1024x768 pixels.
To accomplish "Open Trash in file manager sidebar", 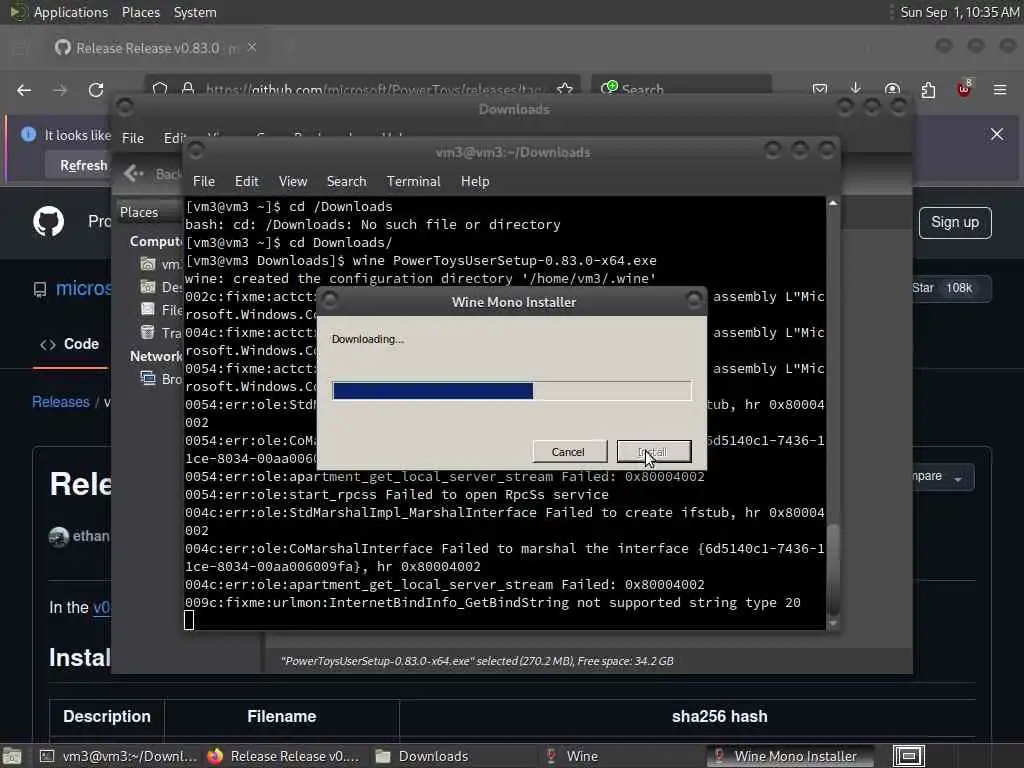I will (x=161, y=332).
